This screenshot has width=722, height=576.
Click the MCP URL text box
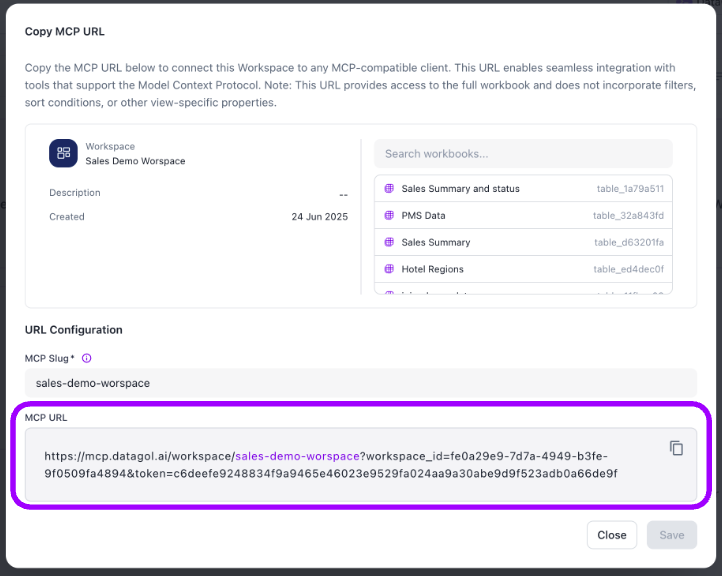point(361,465)
